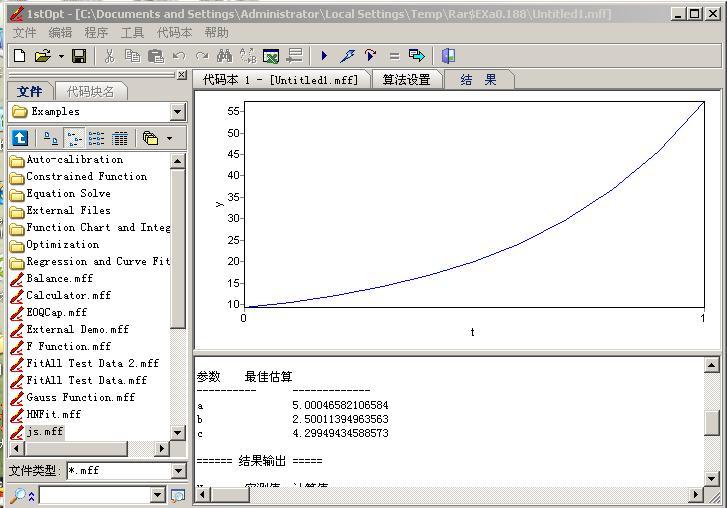Image resolution: width=727 pixels, height=508 pixels.
Task: Switch to small icons view
Action: [74, 138]
